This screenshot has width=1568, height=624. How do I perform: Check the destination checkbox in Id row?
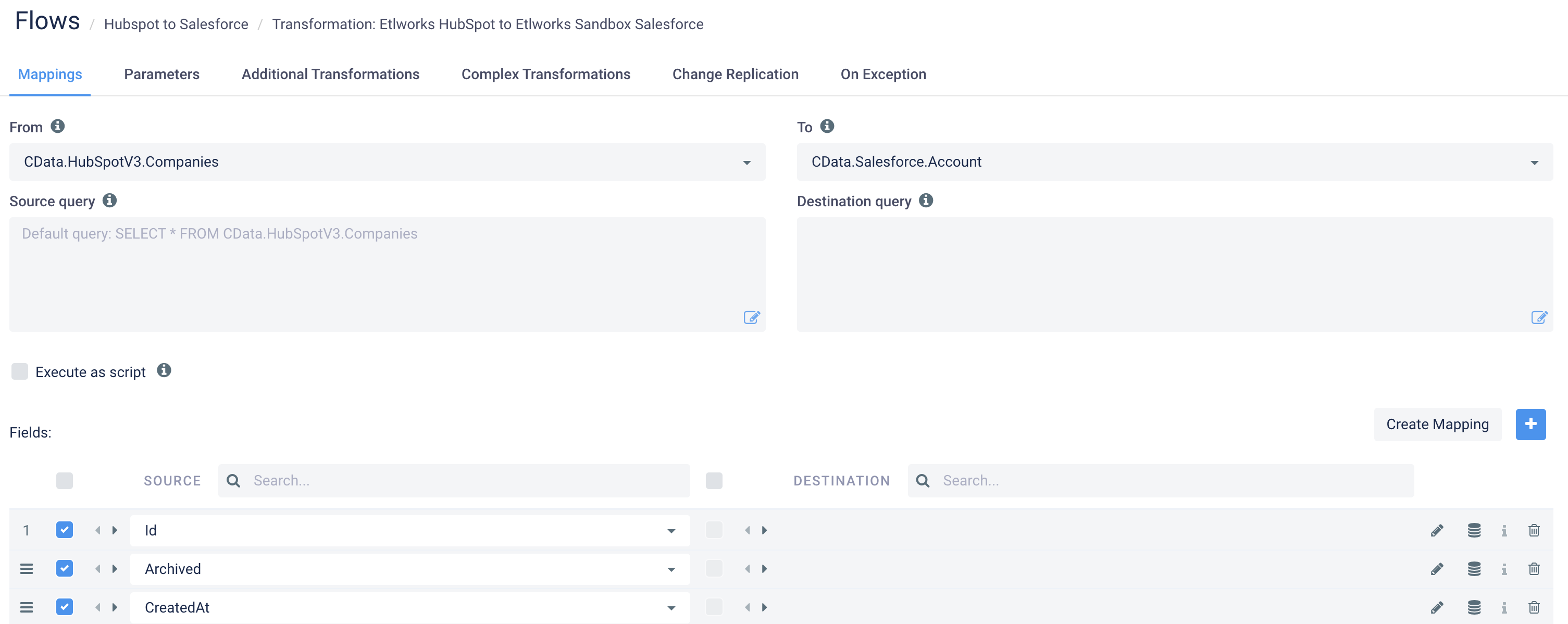tap(714, 530)
